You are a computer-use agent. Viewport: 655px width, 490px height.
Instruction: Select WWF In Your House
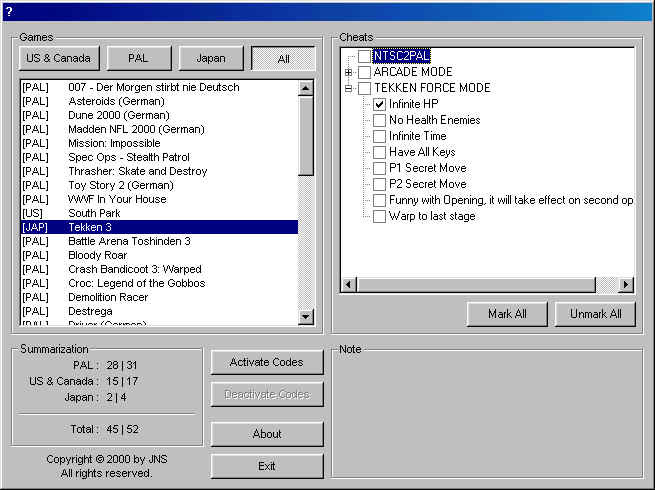159,199
